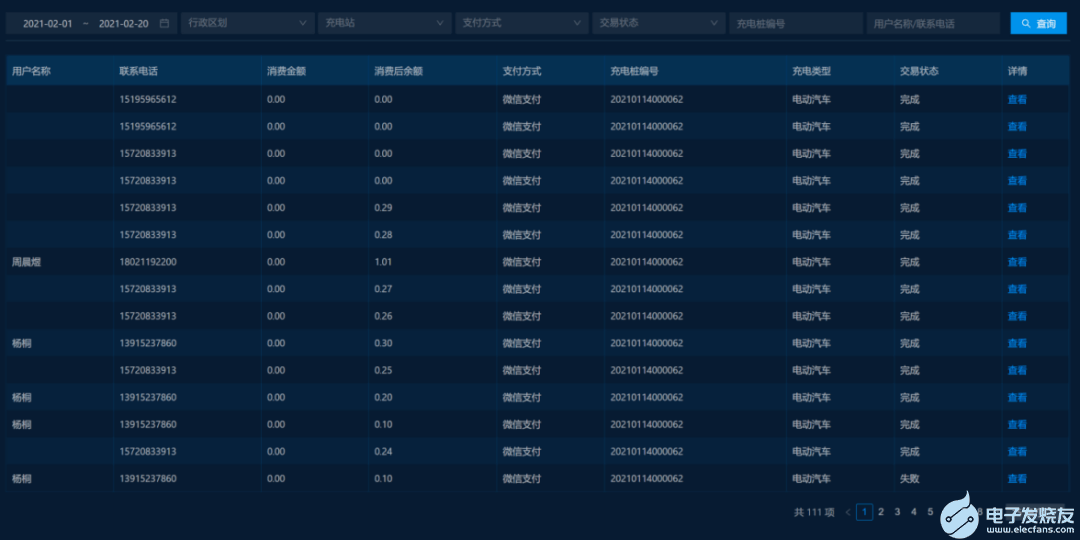Screen dimensions: 1080x540
Task: Click the previous page arrow
Action: tap(848, 512)
